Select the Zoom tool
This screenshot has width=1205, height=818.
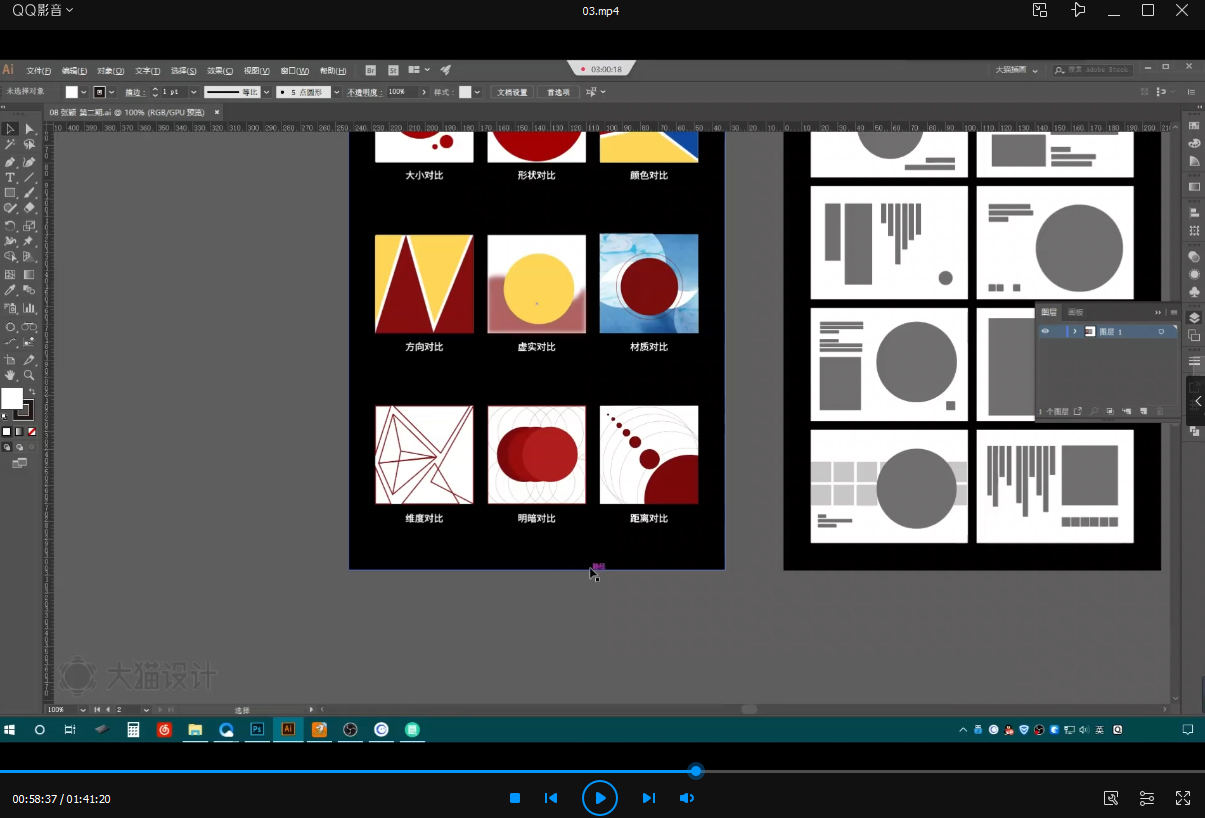[29, 375]
